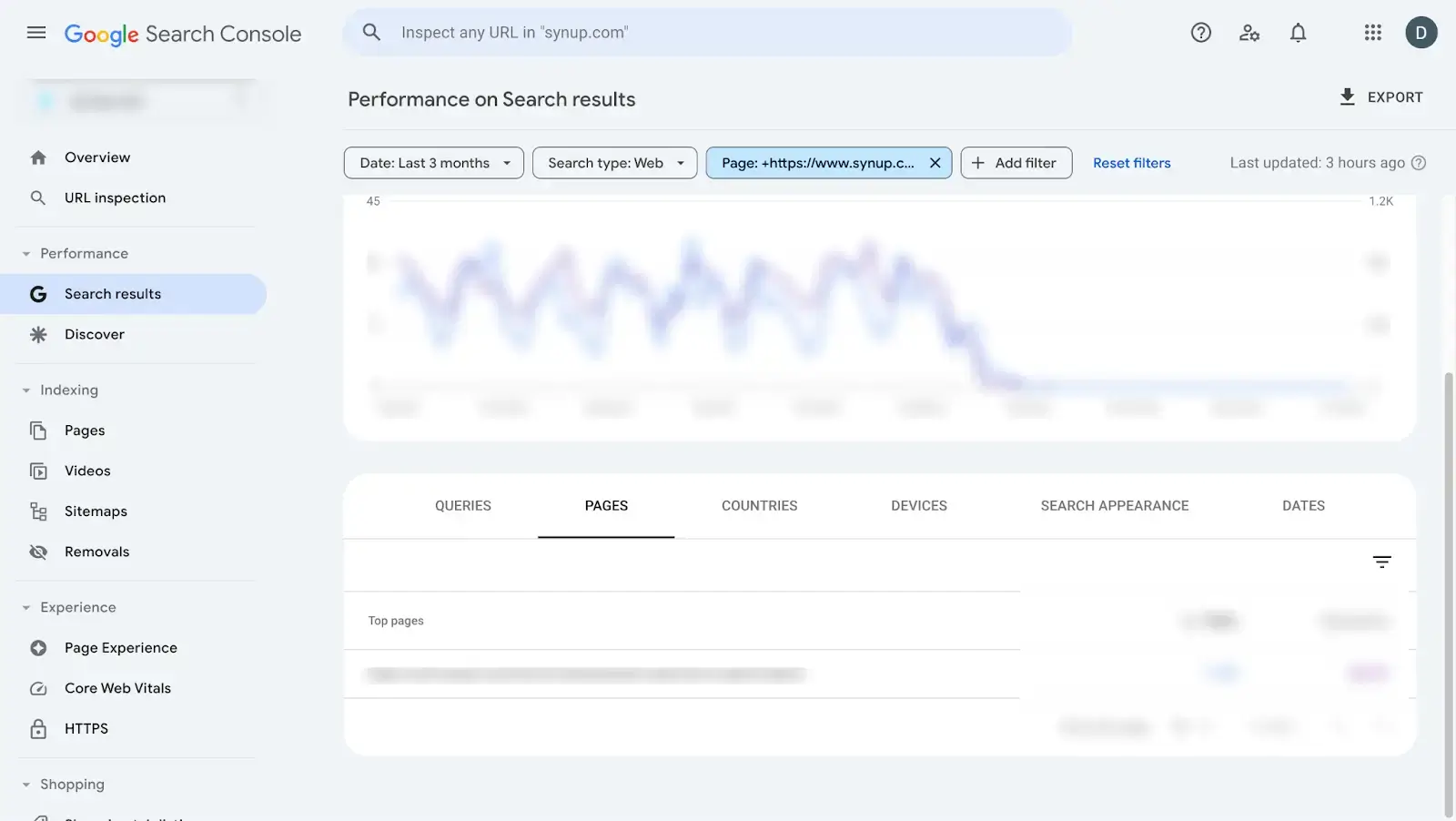Select the Pages tab
The height and width of the screenshot is (821, 1456).
[x=606, y=506]
